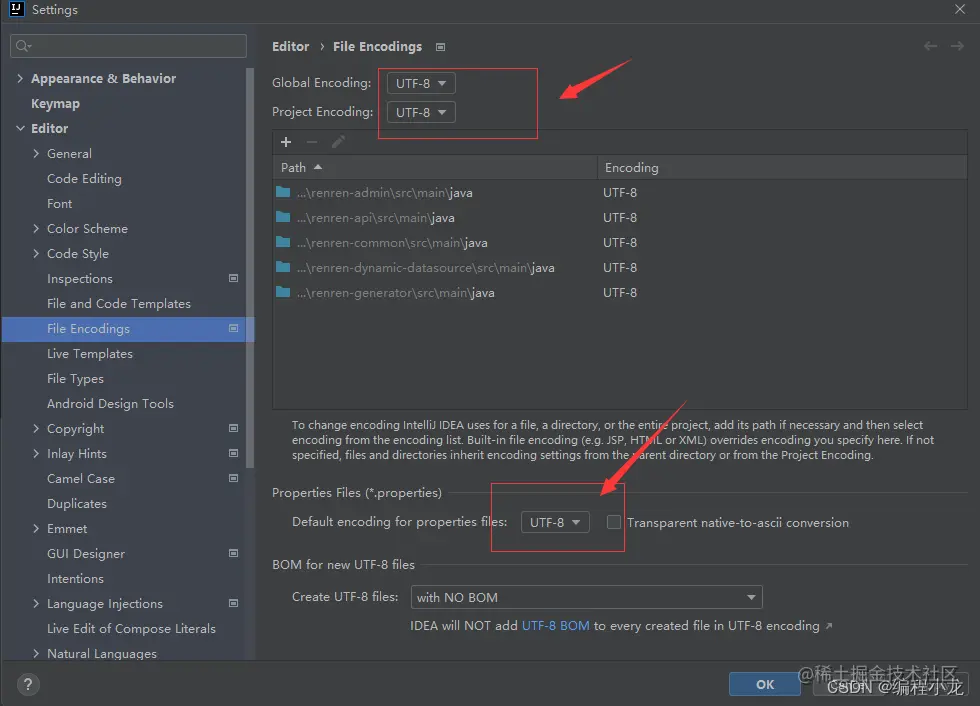Expand the Copyright node
Viewport: 980px width, 706px height.
pyautogui.click(x=36, y=428)
